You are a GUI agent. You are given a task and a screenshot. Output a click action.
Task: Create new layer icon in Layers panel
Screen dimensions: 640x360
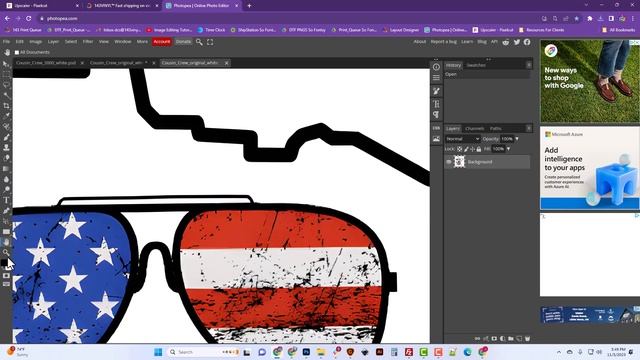[x=519, y=338]
